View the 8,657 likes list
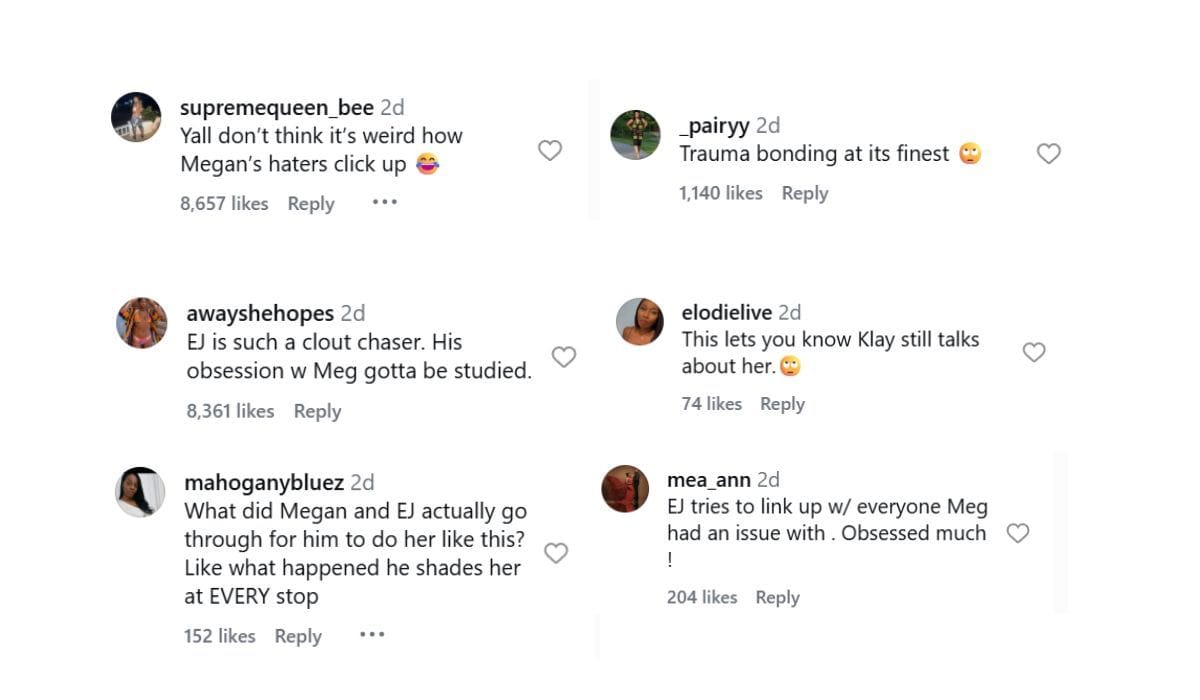The image size is (1200, 700). click(224, 203)
